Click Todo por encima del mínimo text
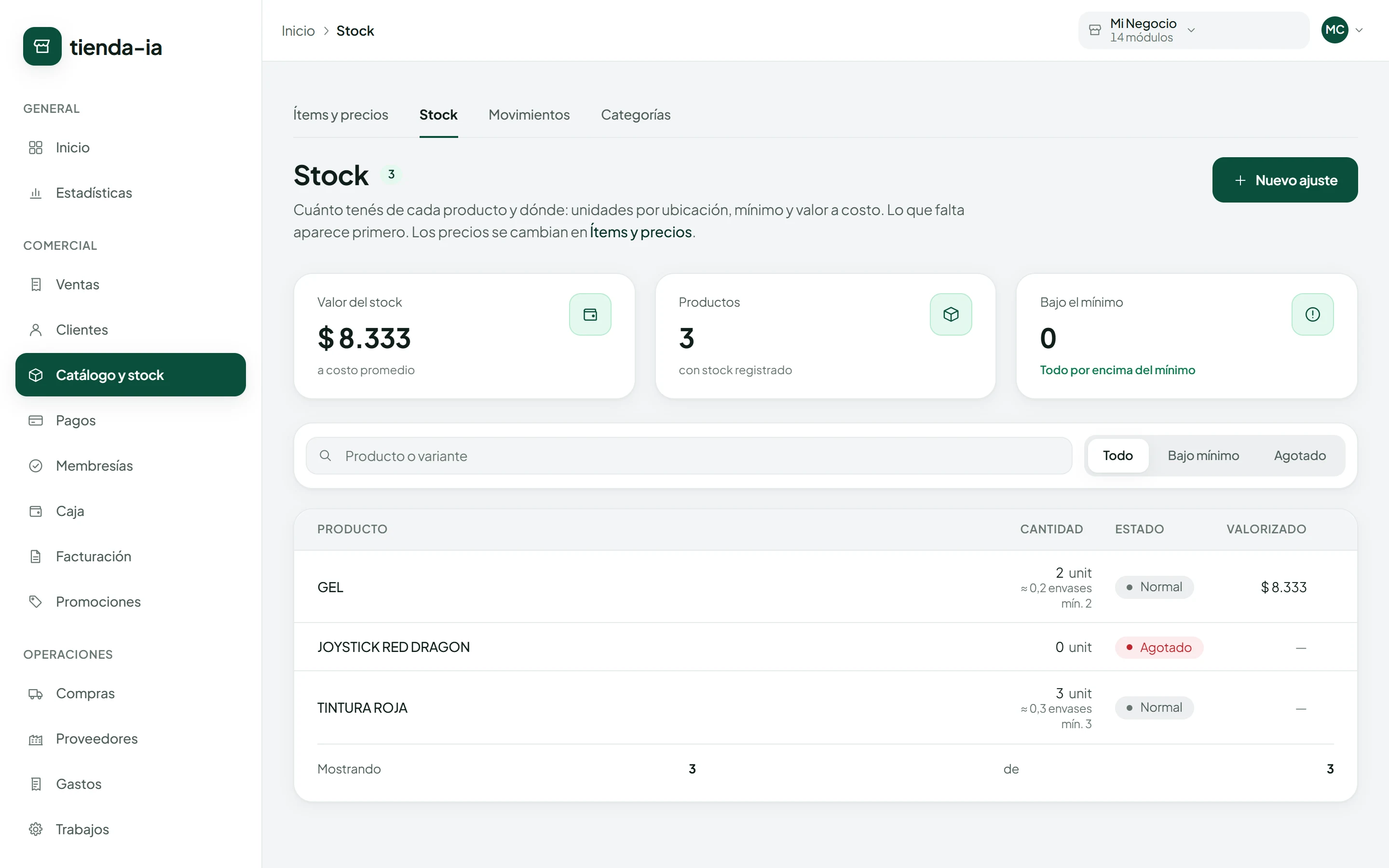 [x=1117, y=370]
